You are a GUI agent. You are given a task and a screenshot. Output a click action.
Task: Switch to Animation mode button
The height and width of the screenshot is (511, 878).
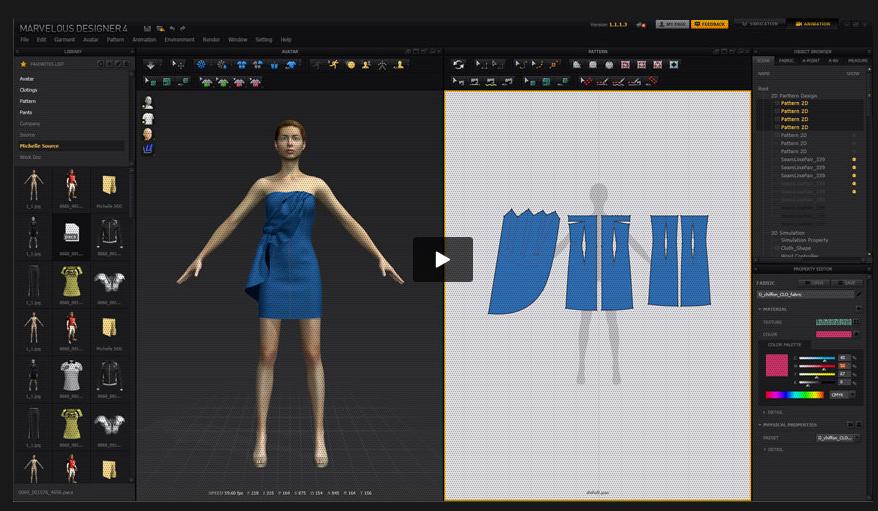812,24
